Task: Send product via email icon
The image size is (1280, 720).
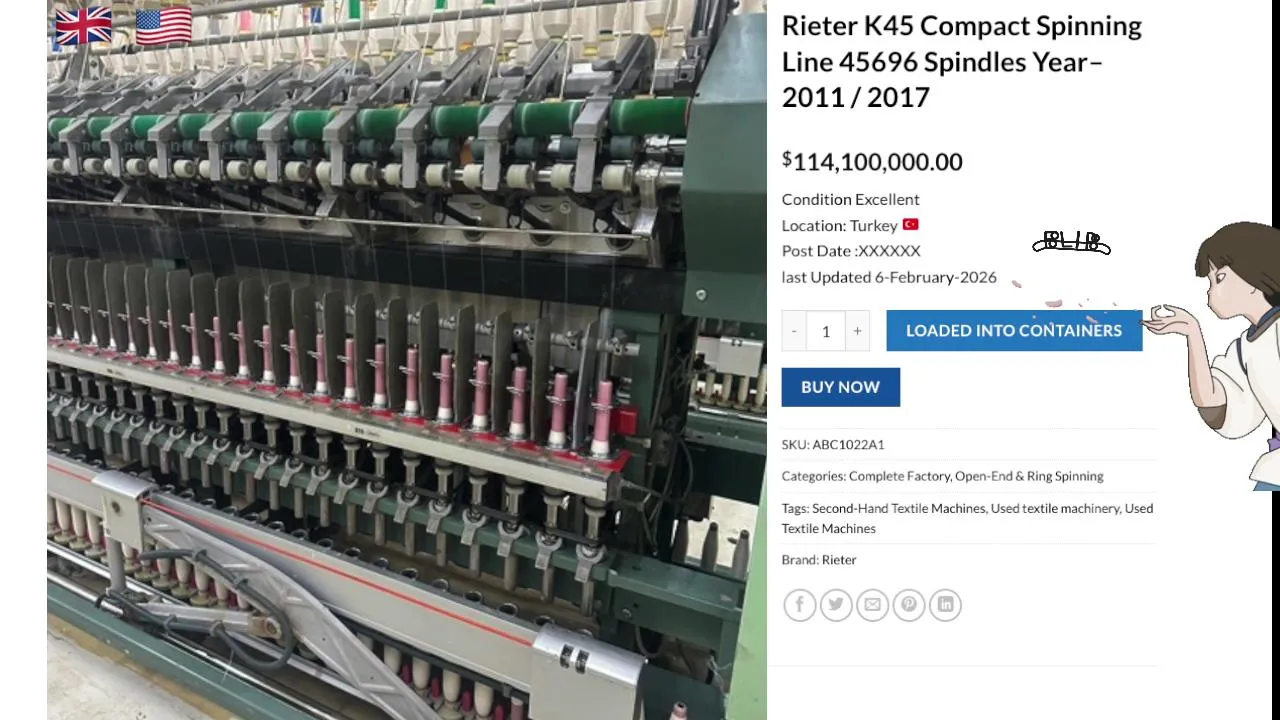Action: coord(872,604)
